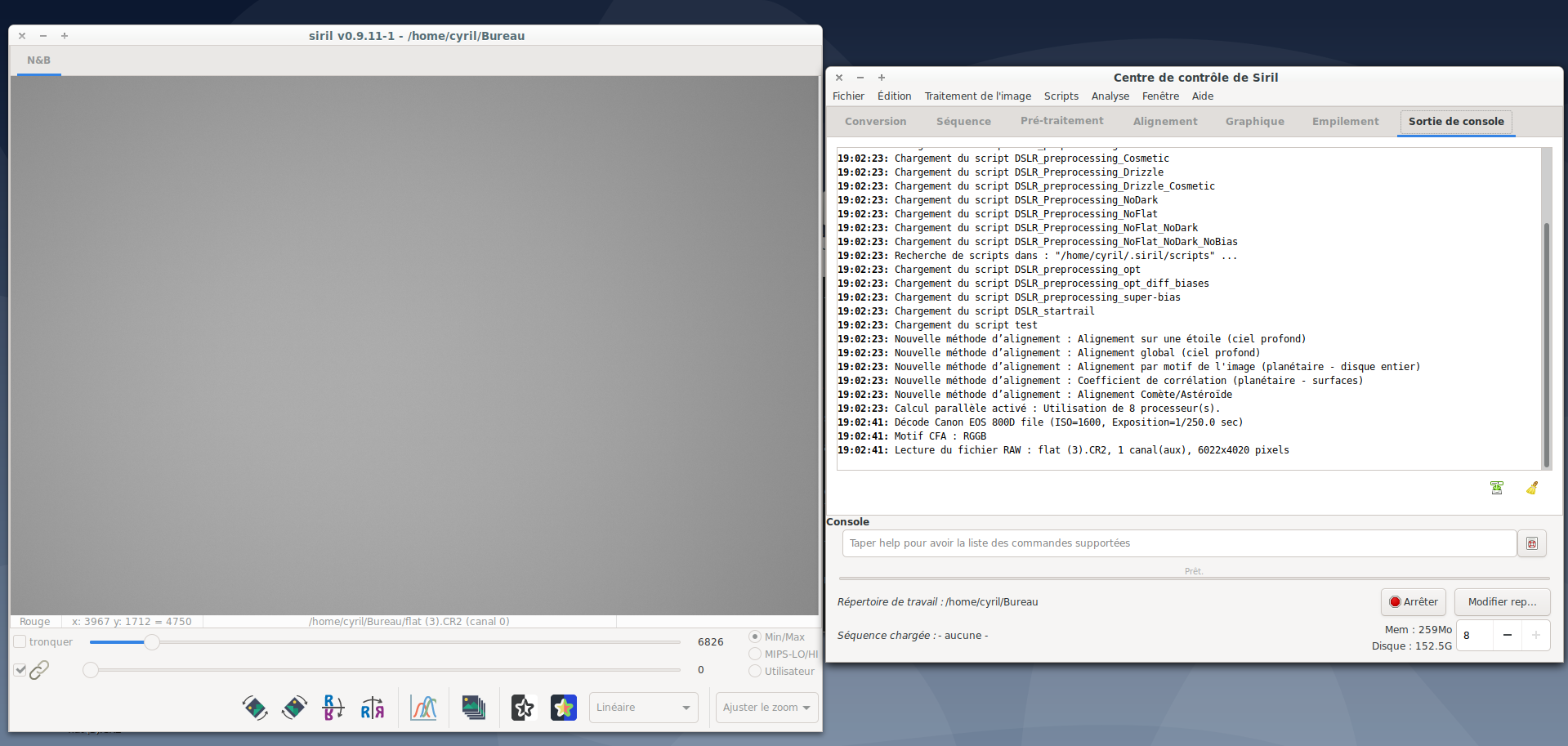Switch to the Empilement tab
1568x746 pixels.
point(1346,122)
